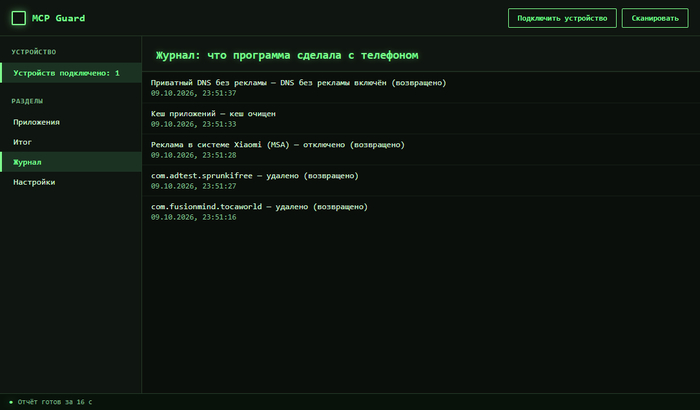The width and height of the screenshot is (700, 410).
Task: Click the РАЗДЕЛЫ sidebar header
Action: [27, 101]
